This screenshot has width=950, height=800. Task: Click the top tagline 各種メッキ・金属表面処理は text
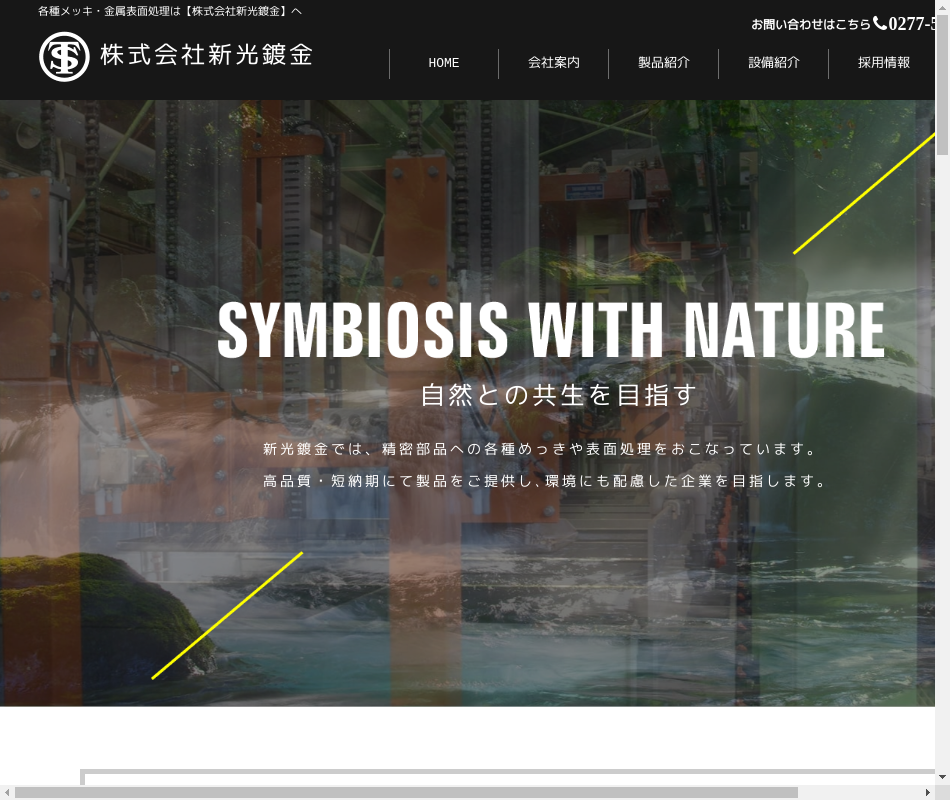point(169,11)
